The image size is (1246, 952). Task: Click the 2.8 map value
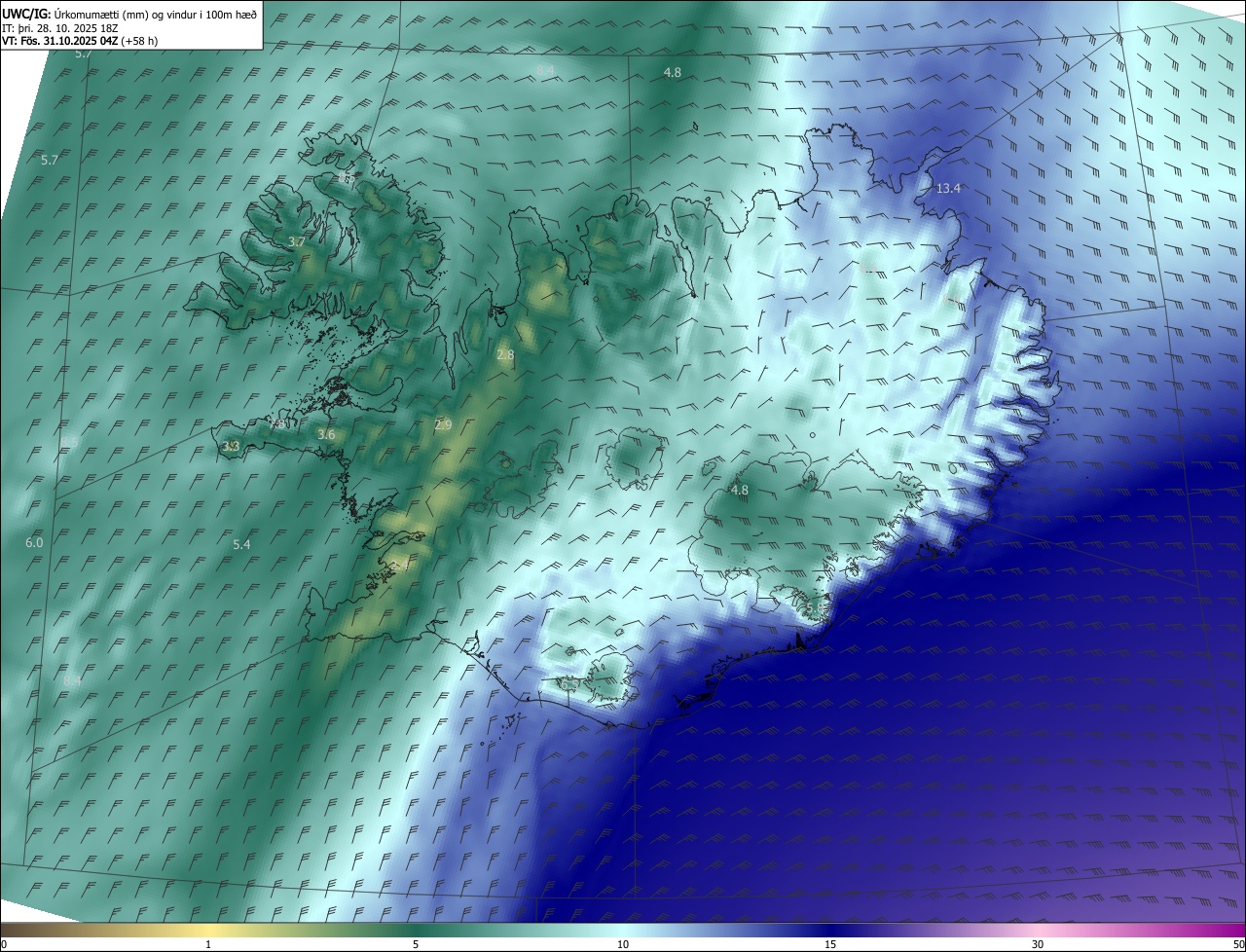(505, 355)
